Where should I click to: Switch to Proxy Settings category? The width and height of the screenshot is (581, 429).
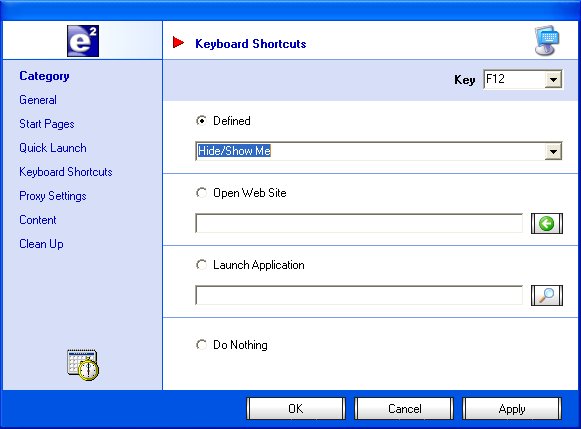click(53, 196)
